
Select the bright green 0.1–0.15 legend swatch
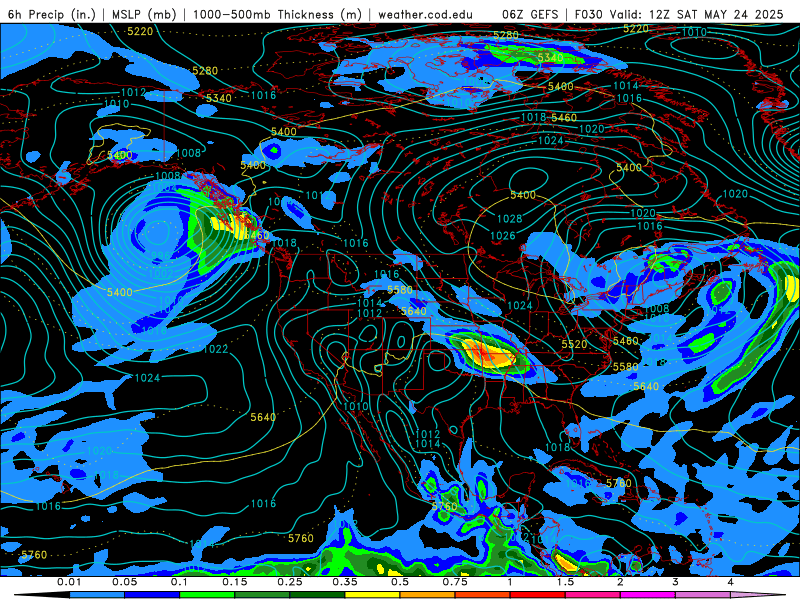(207, 595)
